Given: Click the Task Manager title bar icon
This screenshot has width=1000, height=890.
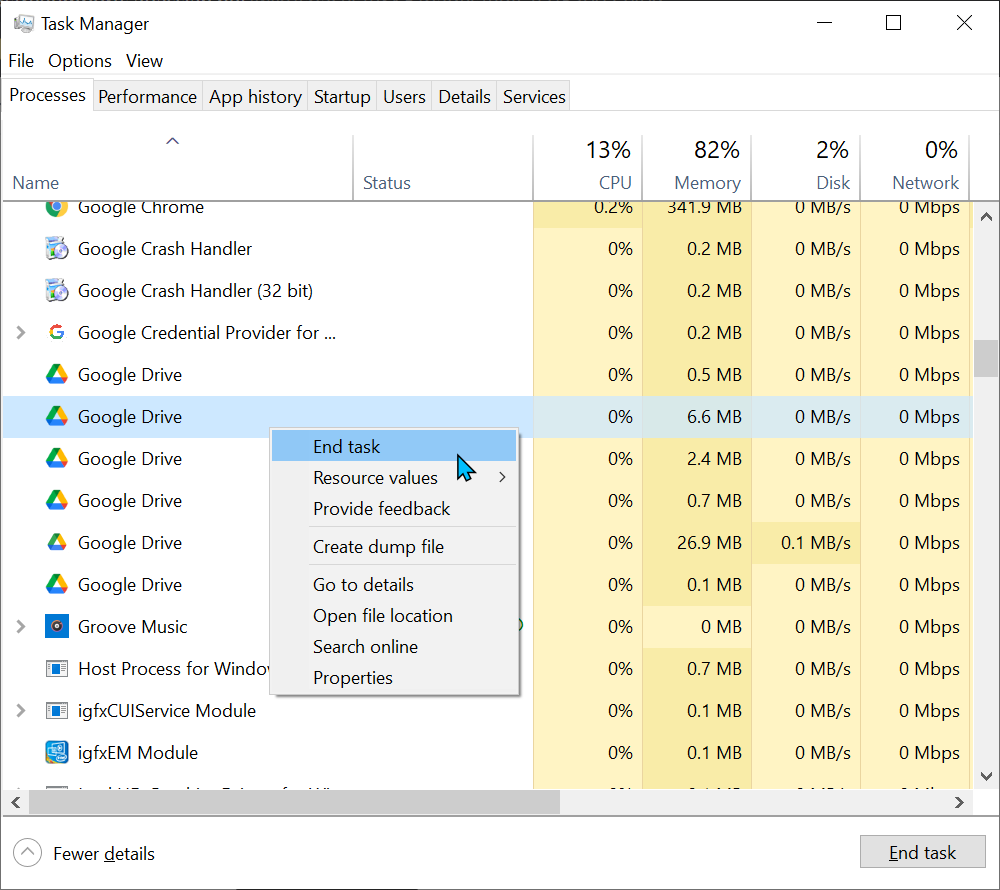Looking at the screenshot, I should tap(24, 24).
